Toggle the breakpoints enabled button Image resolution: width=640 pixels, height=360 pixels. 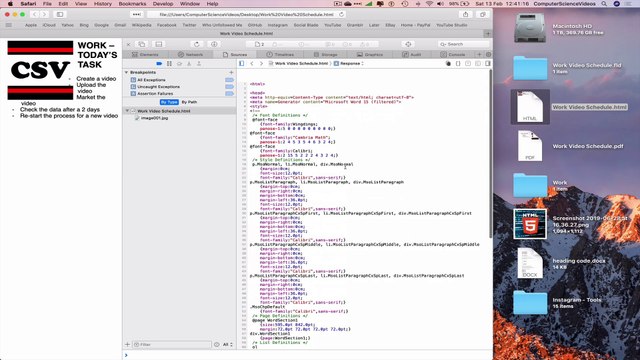159,64
